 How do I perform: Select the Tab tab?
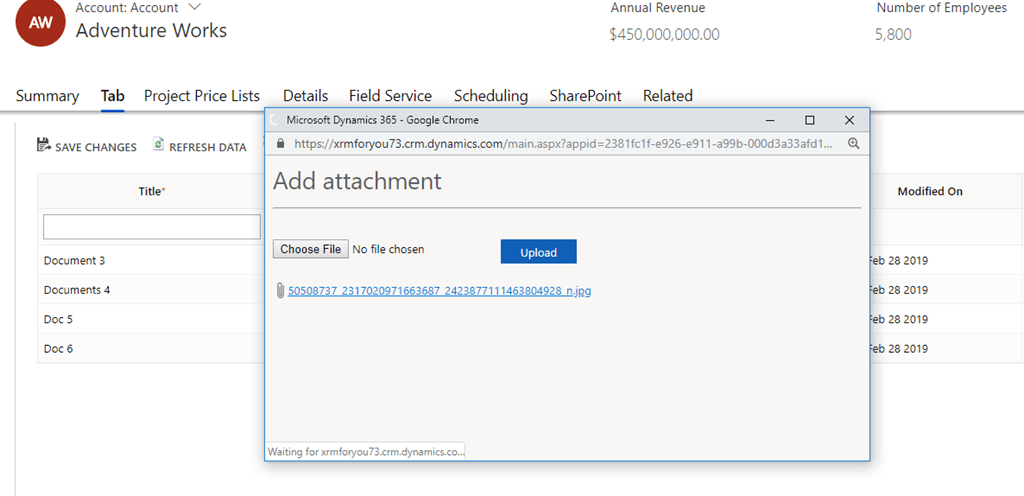coord(112,96)
